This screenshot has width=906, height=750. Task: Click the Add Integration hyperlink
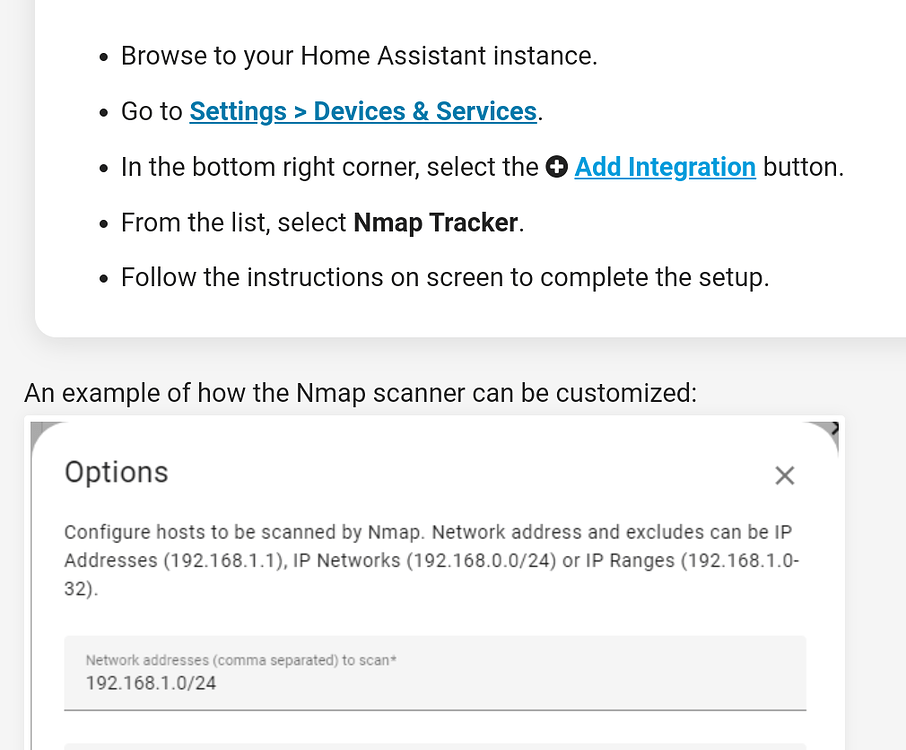tap(664, 167)
